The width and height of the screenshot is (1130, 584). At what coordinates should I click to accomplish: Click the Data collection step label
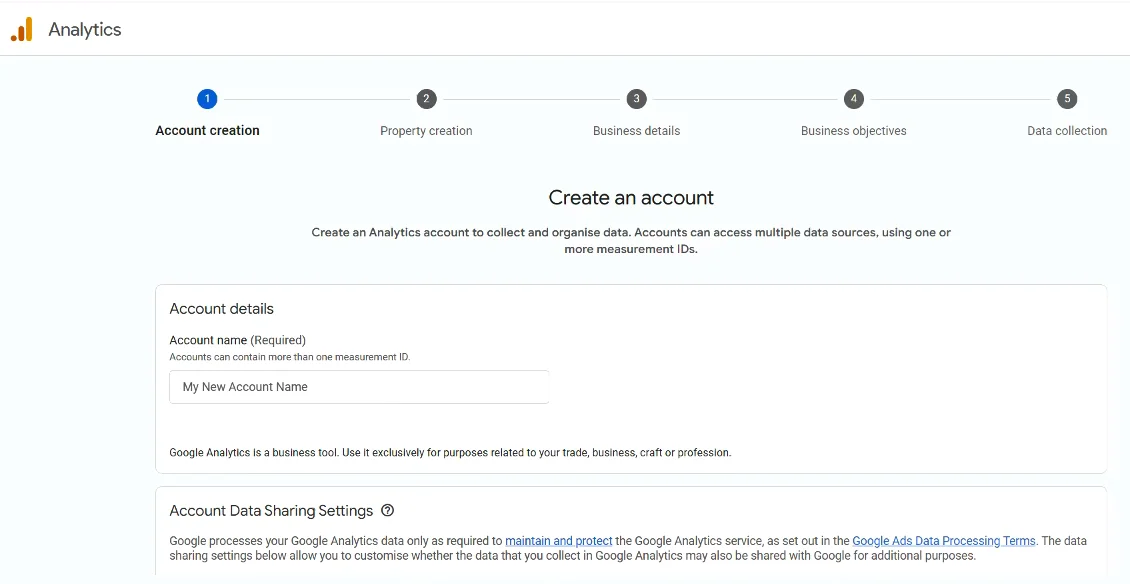[1067, 130]
